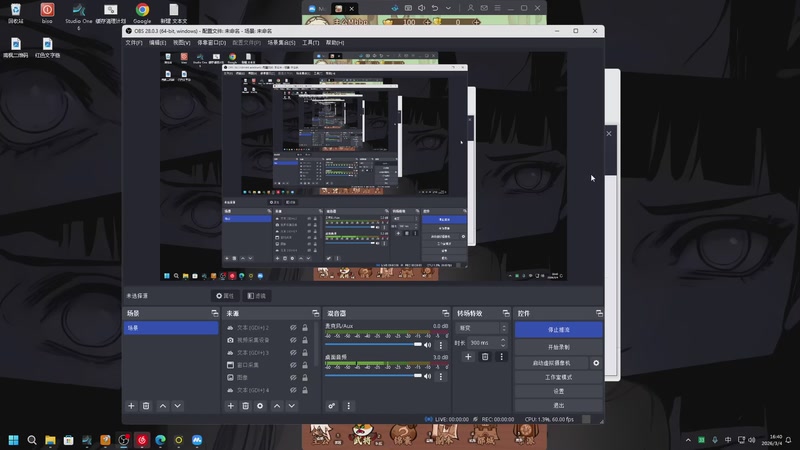Pop out the 转场特效 dock panel

506,313
